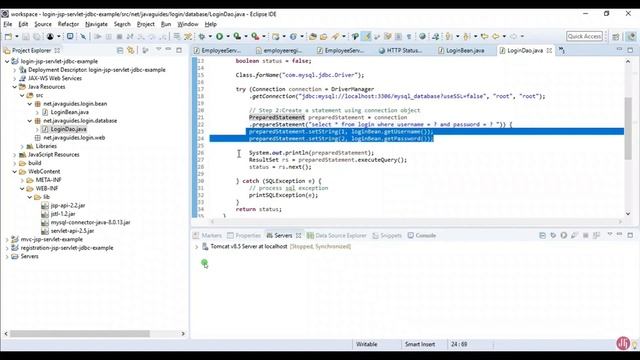Click the Open Task folder icon
Screen dimensions: 640x360
(324, 36)
